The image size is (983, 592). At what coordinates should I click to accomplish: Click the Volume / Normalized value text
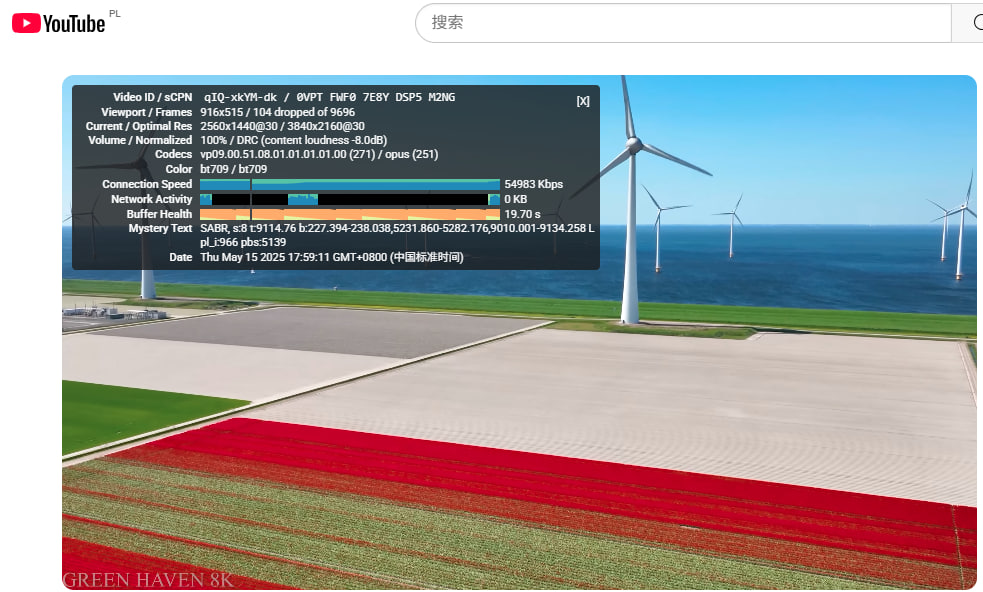(x=293, y=141)
